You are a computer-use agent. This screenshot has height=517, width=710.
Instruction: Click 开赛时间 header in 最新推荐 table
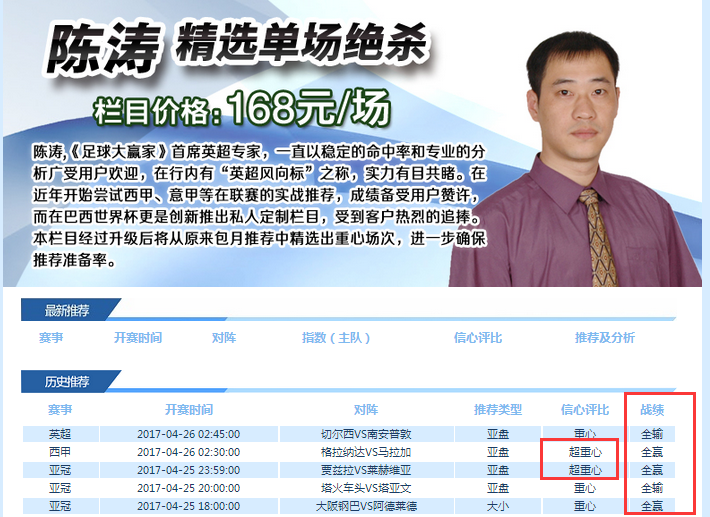138,338
